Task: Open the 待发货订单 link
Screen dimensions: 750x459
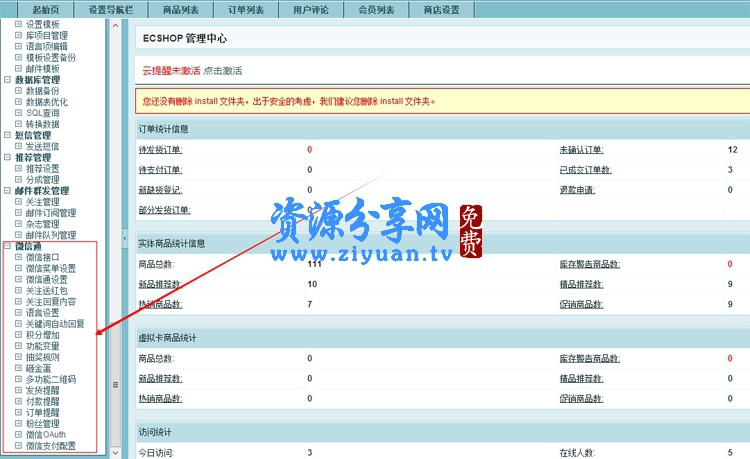Action: (x=160, y=150)
